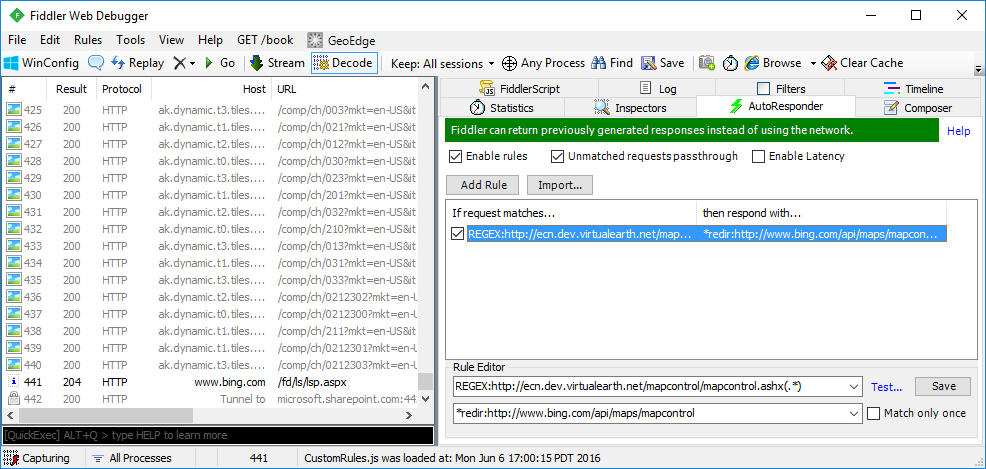Open the Edit menu

(x=50, y=40)
